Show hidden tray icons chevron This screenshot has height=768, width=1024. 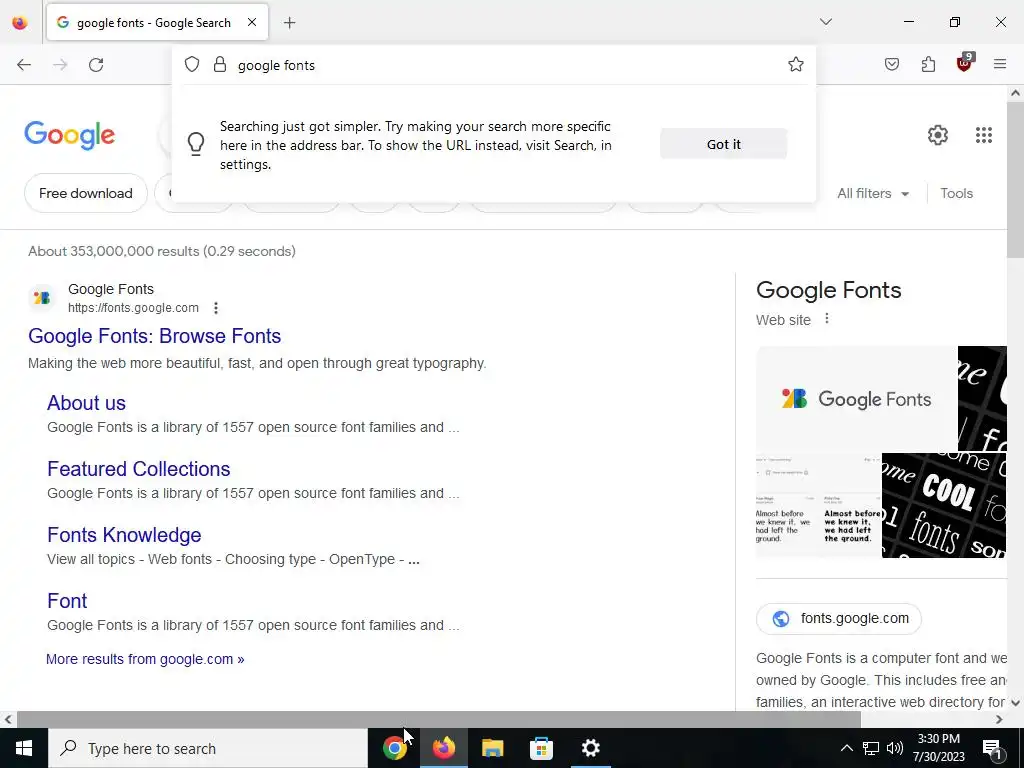click(x=846, y=748)
